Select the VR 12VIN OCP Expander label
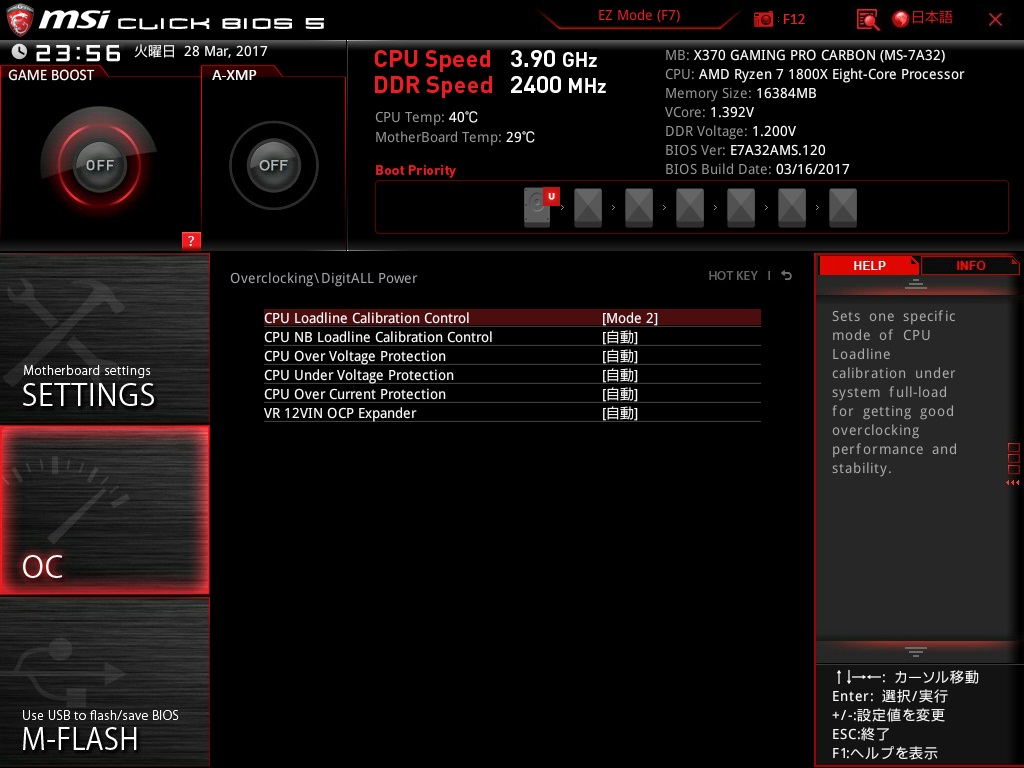 340,413
